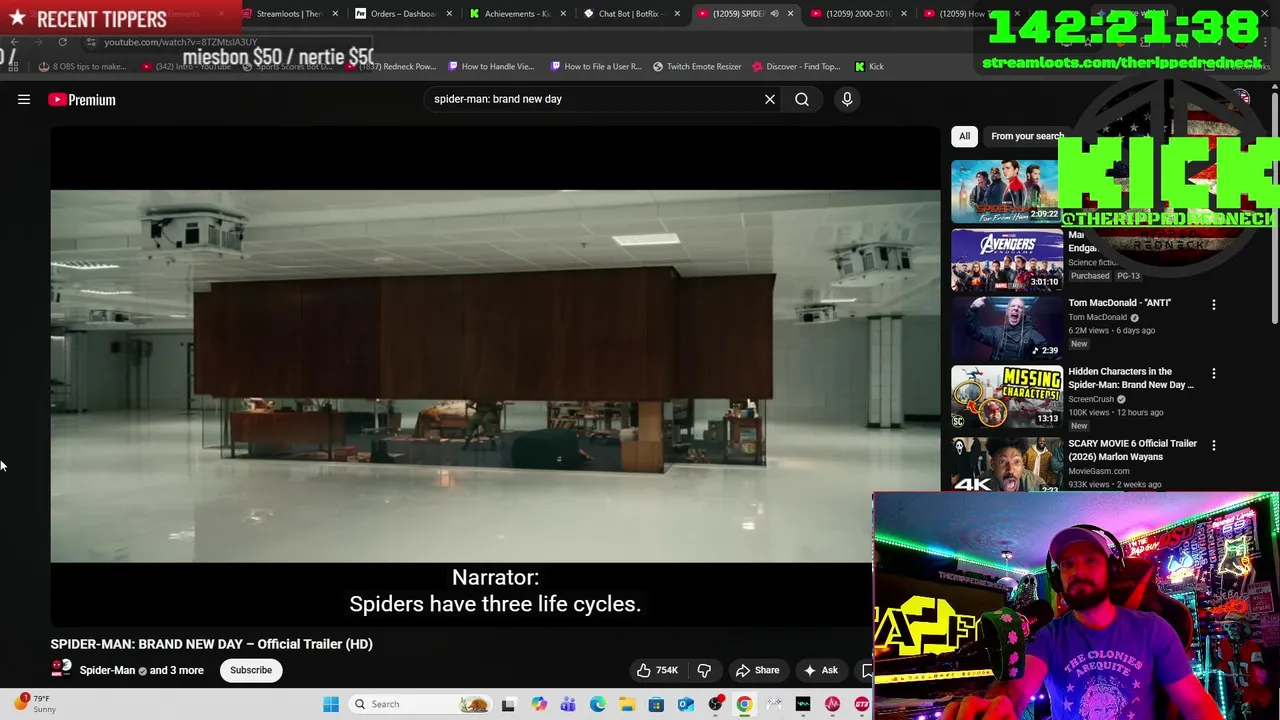Select the 'All' filter chip
Image resolution: width=1280 pixels, height=720 pixels.
pyautogui.click(x=964, y=136)
